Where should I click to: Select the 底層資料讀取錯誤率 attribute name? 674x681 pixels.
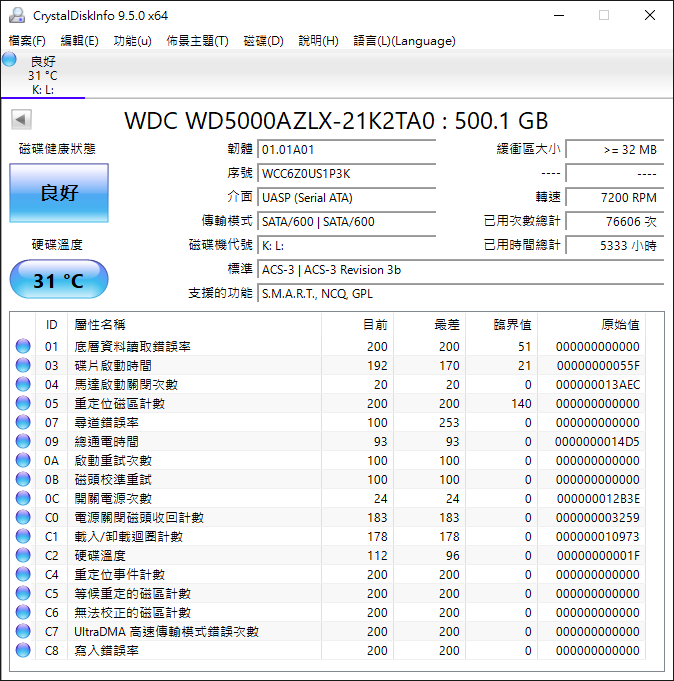(x=132, y=347)
